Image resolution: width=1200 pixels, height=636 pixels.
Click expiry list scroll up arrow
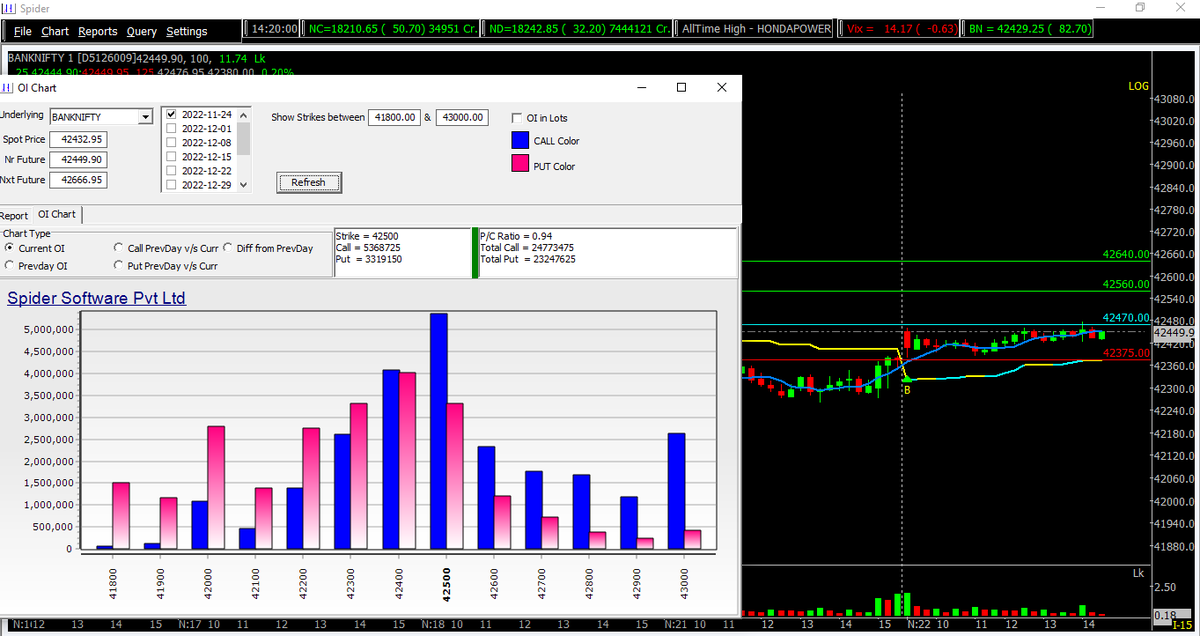243,114
